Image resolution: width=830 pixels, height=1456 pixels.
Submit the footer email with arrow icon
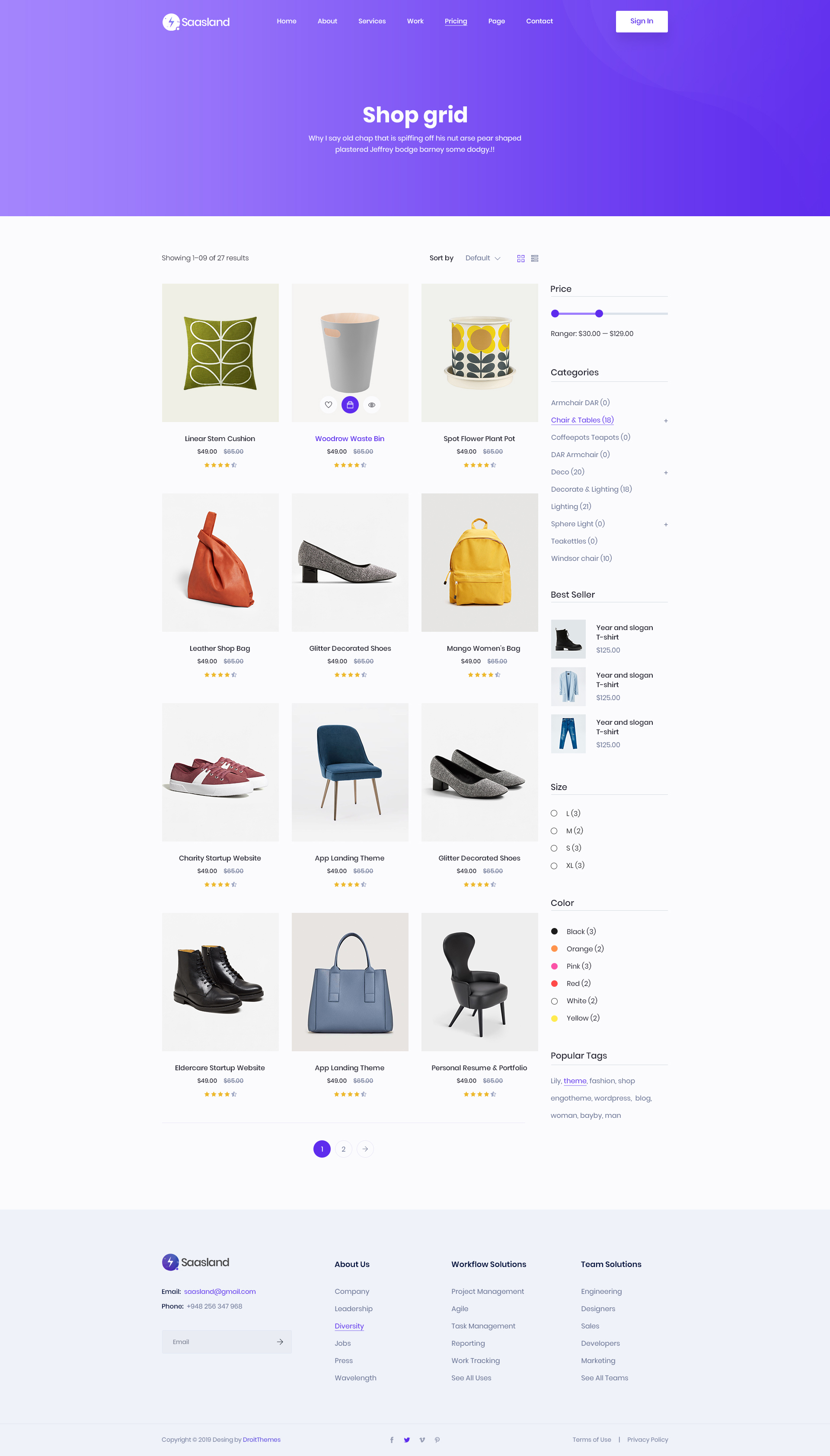(280, 1341)
